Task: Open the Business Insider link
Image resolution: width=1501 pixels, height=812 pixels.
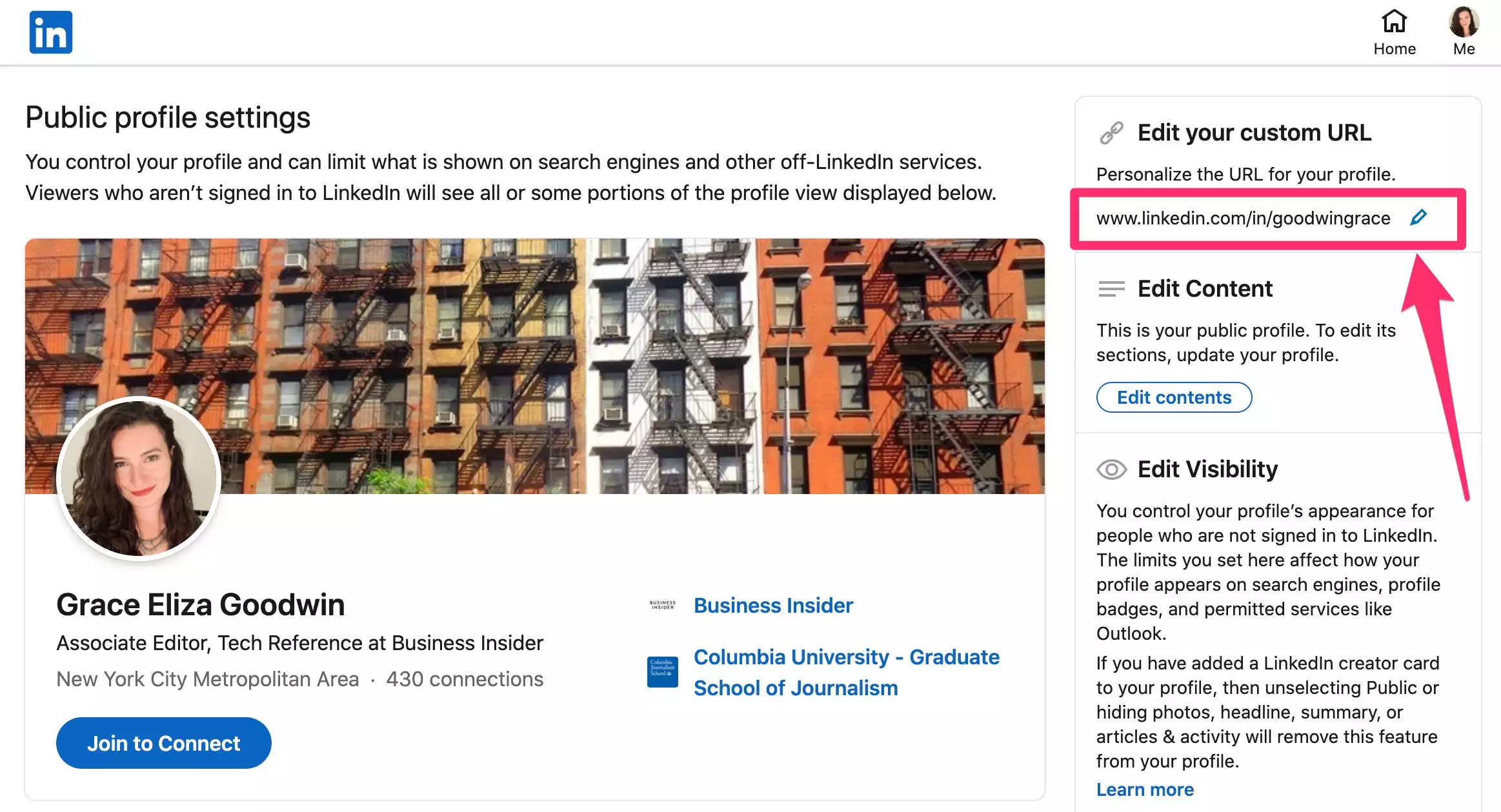Action: [x=773, y=606]
